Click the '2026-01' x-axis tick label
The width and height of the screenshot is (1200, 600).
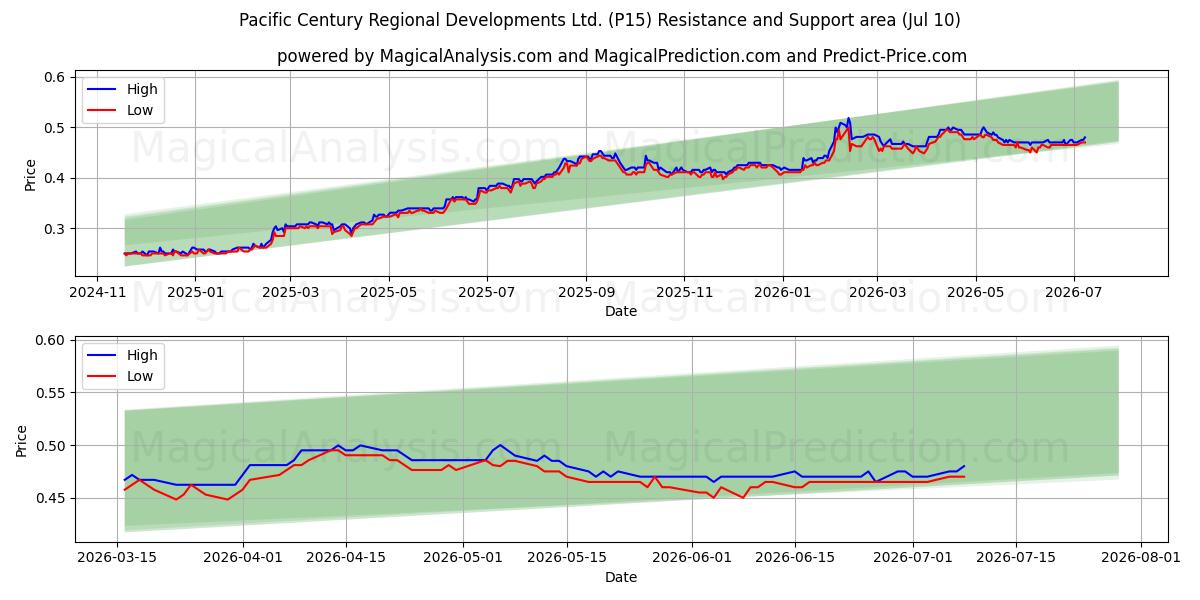pyautogui.click(x=782, y=292)
